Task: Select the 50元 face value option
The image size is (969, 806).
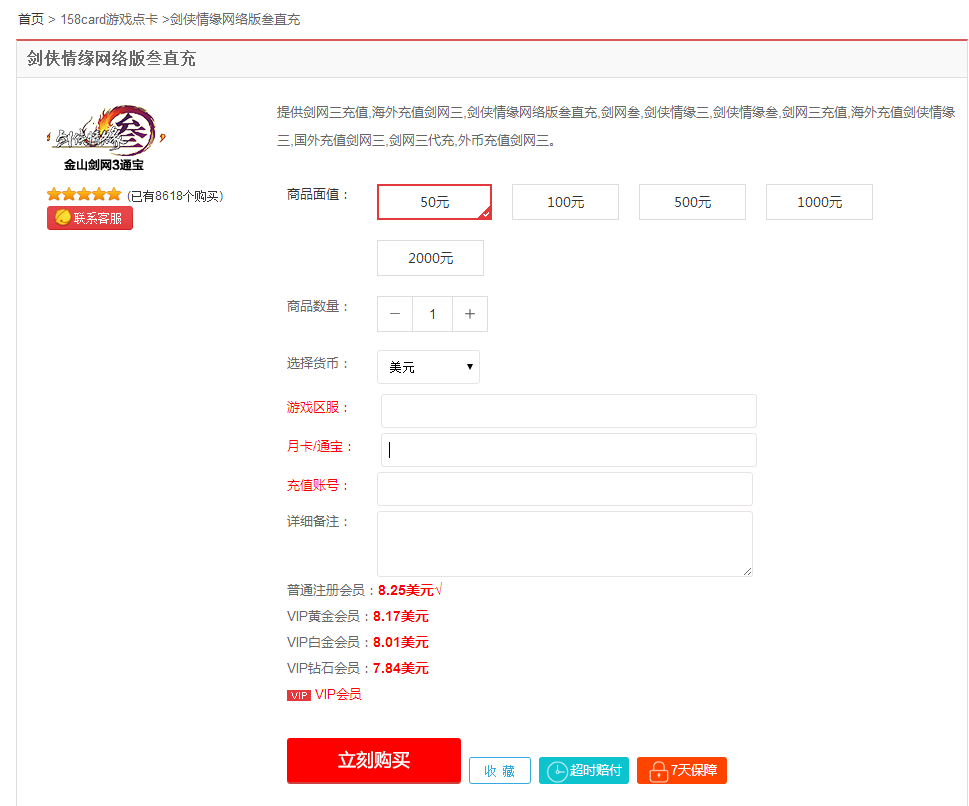Action: [434, 202]
